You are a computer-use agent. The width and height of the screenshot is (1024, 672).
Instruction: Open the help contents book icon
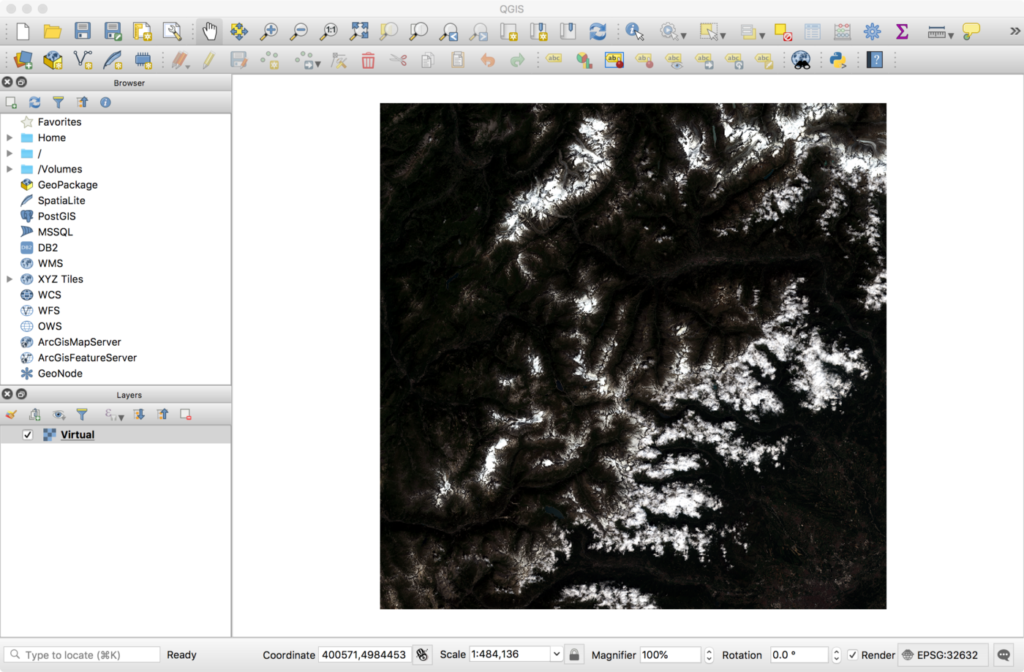click(x=874, y=60)
